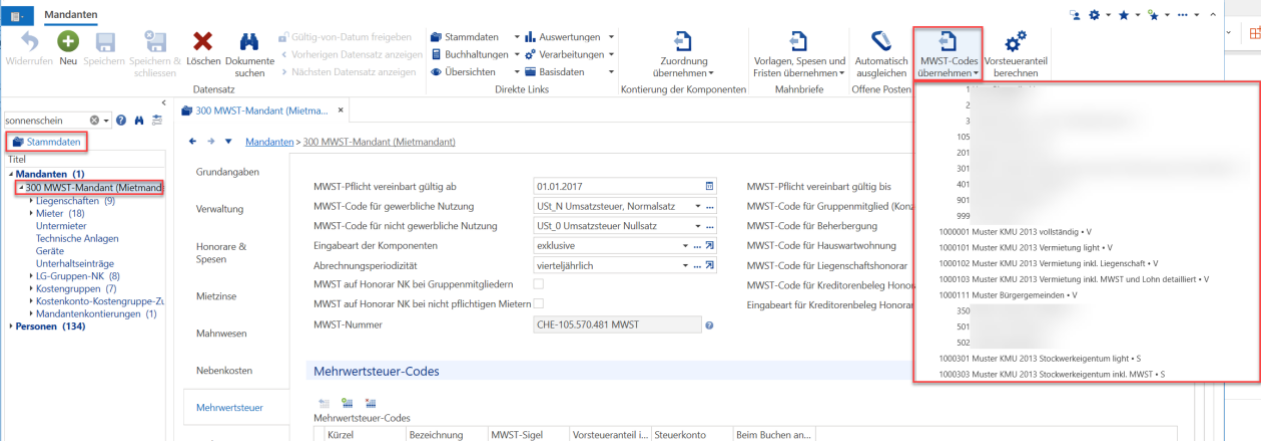Open the Nebenkosten section
The image size is (1261, 441).
pos(223,370)
